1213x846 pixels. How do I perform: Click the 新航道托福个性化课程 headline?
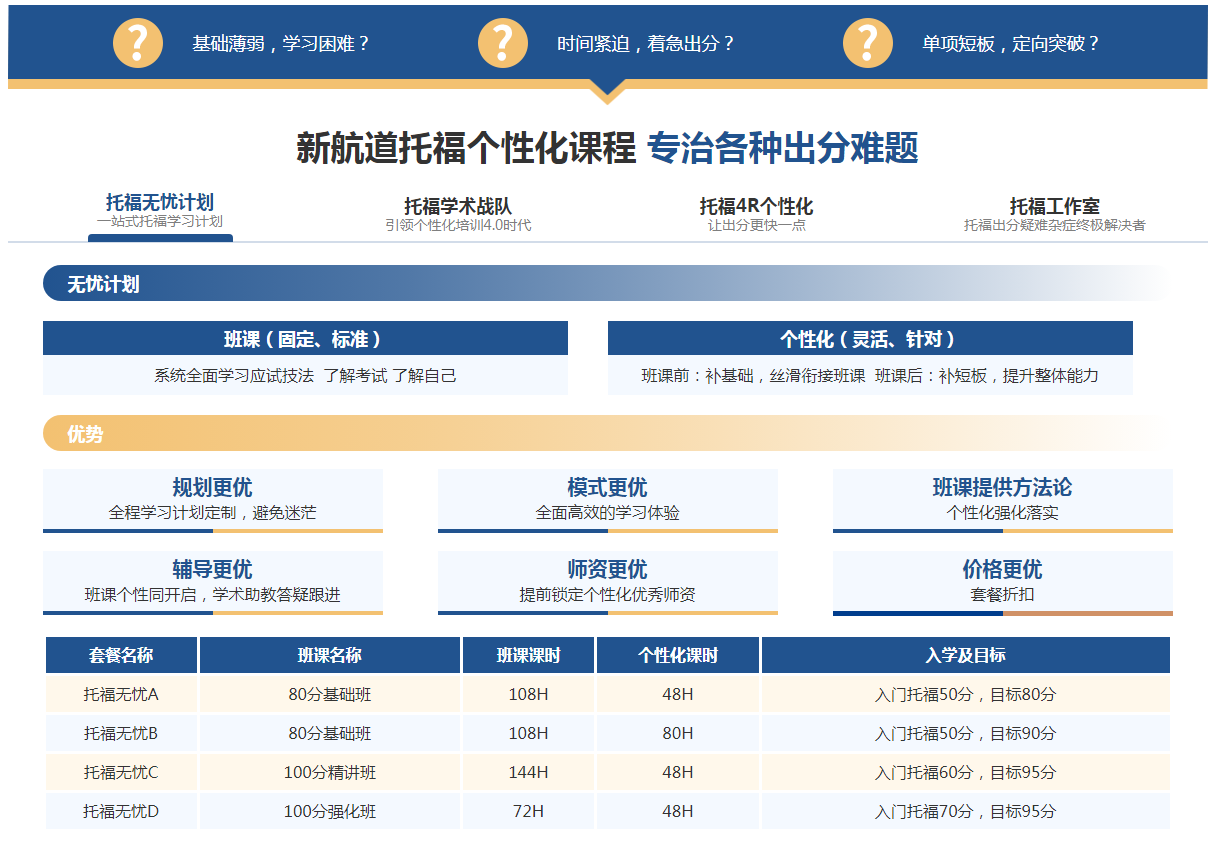coord(466,148)
